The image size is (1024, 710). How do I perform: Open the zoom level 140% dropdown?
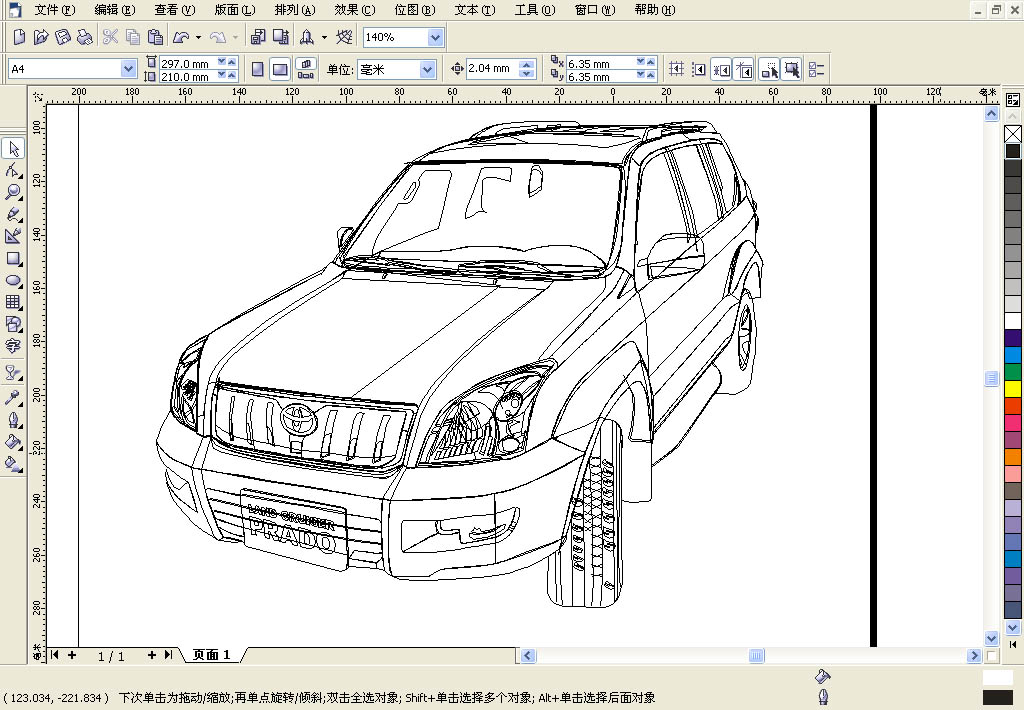pos(435,38)
